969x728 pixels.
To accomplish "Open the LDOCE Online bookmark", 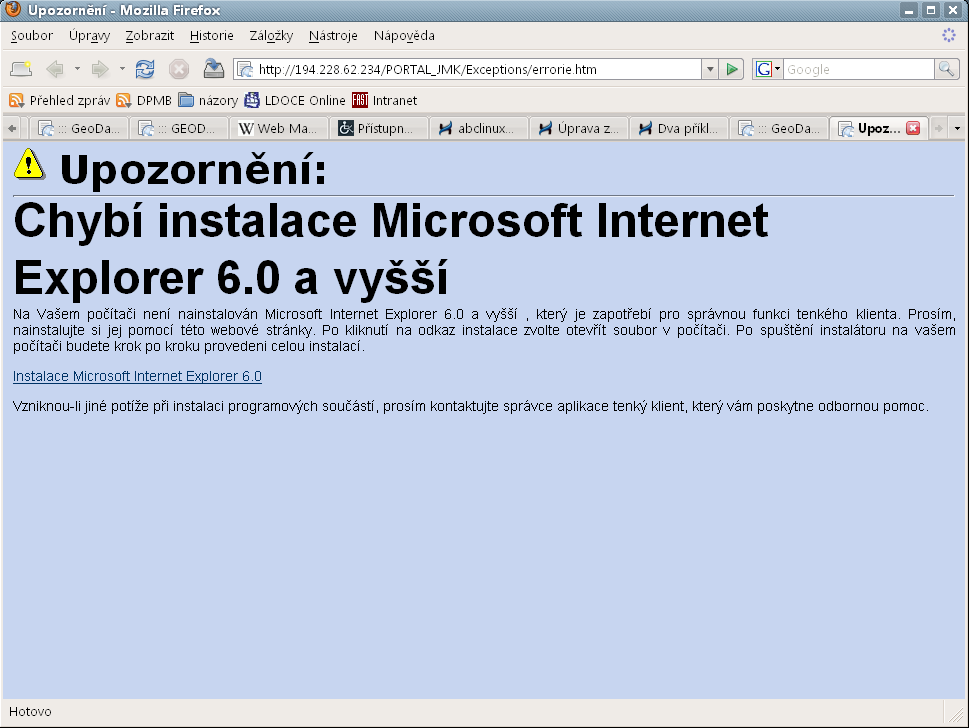I will pos(295,100).
